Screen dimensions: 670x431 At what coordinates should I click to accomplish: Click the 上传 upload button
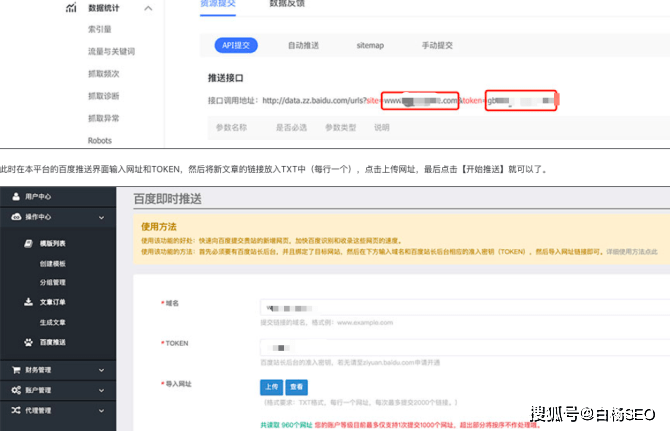click(271, 387)
